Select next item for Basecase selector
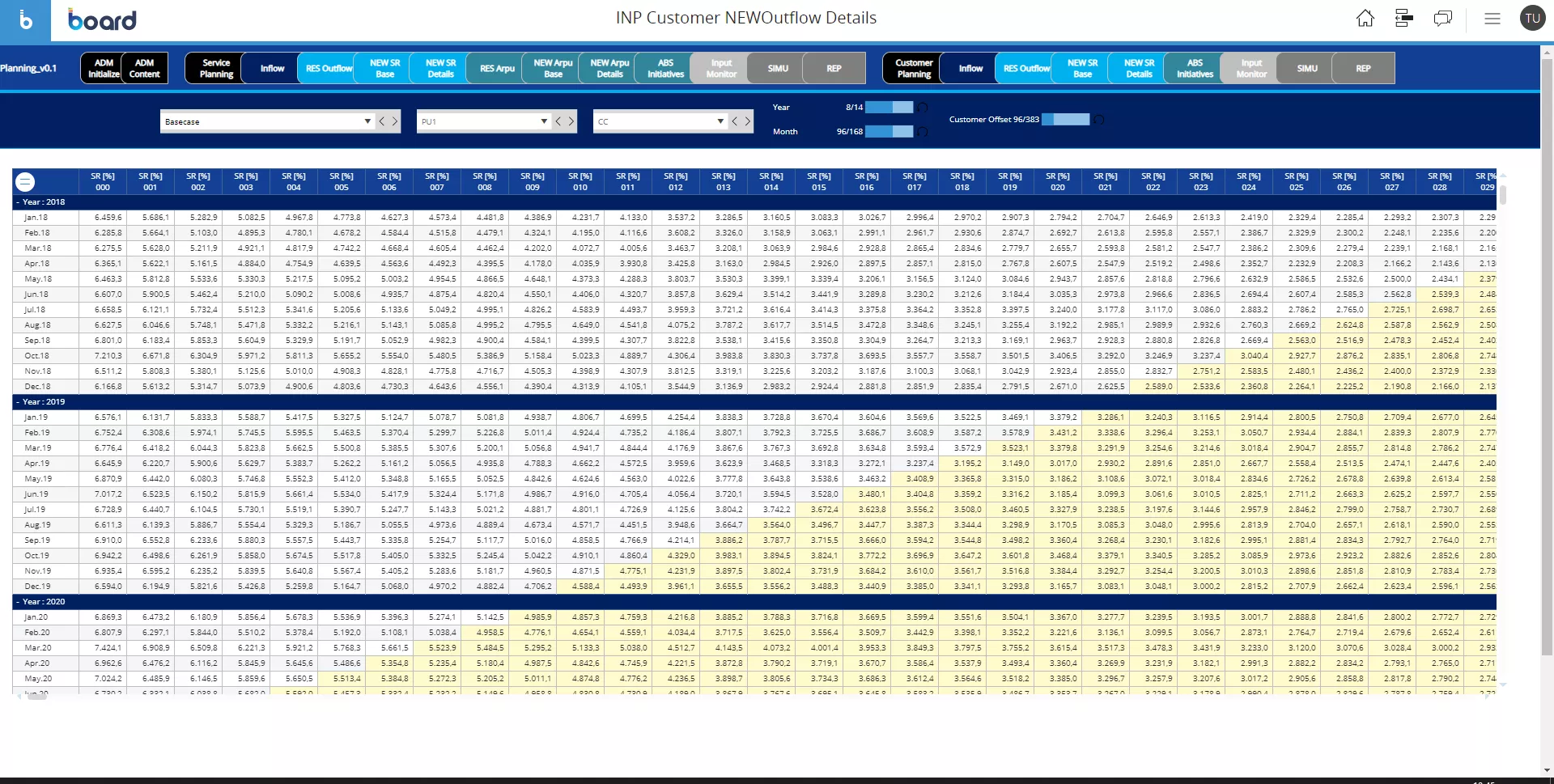Image resolution: width=1554 pixels, height=784 pixels. coord(395,121)
